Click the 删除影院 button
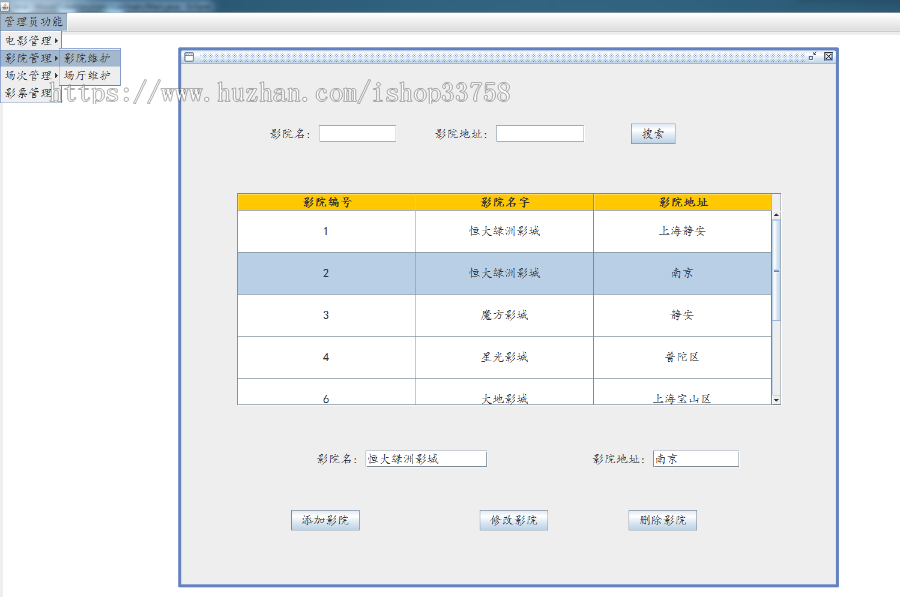 click(662, 520)
